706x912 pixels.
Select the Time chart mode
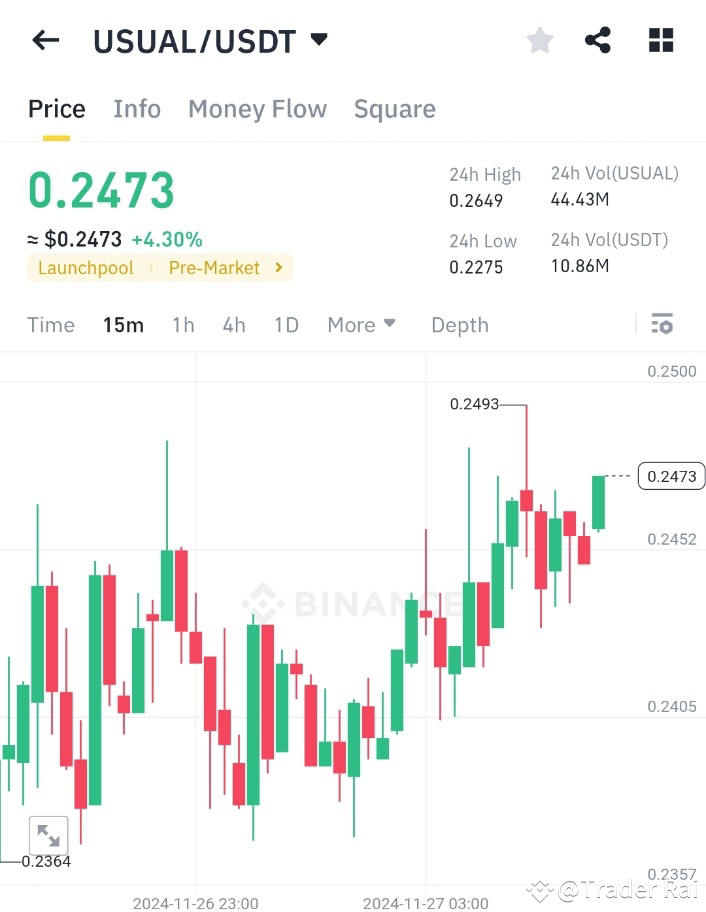point(50,324)
